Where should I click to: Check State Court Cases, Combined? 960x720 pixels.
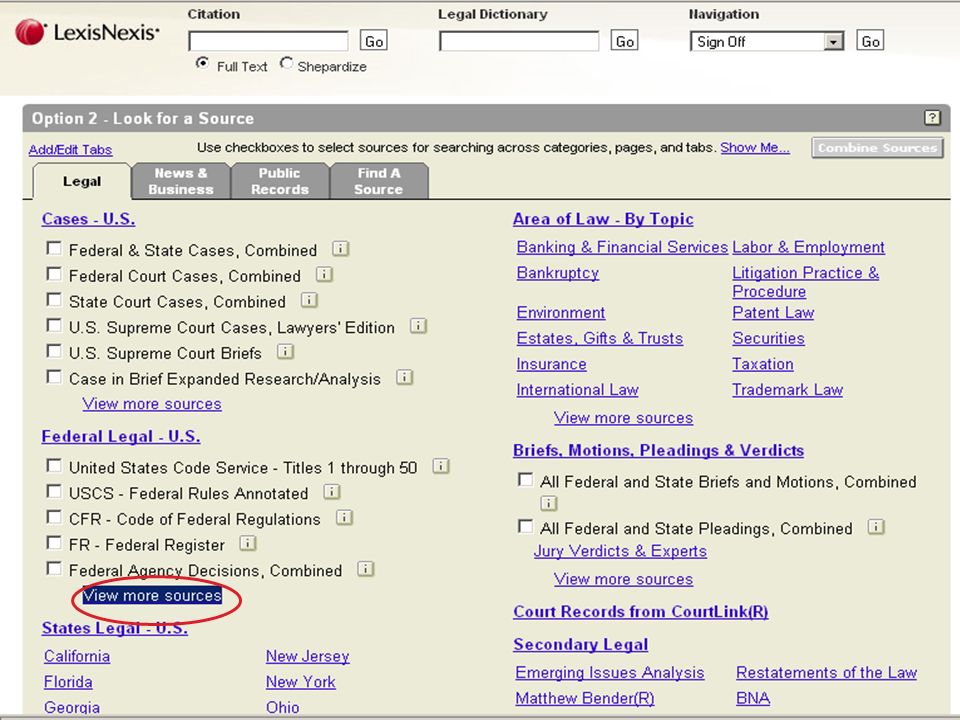(x=54, y=299)
